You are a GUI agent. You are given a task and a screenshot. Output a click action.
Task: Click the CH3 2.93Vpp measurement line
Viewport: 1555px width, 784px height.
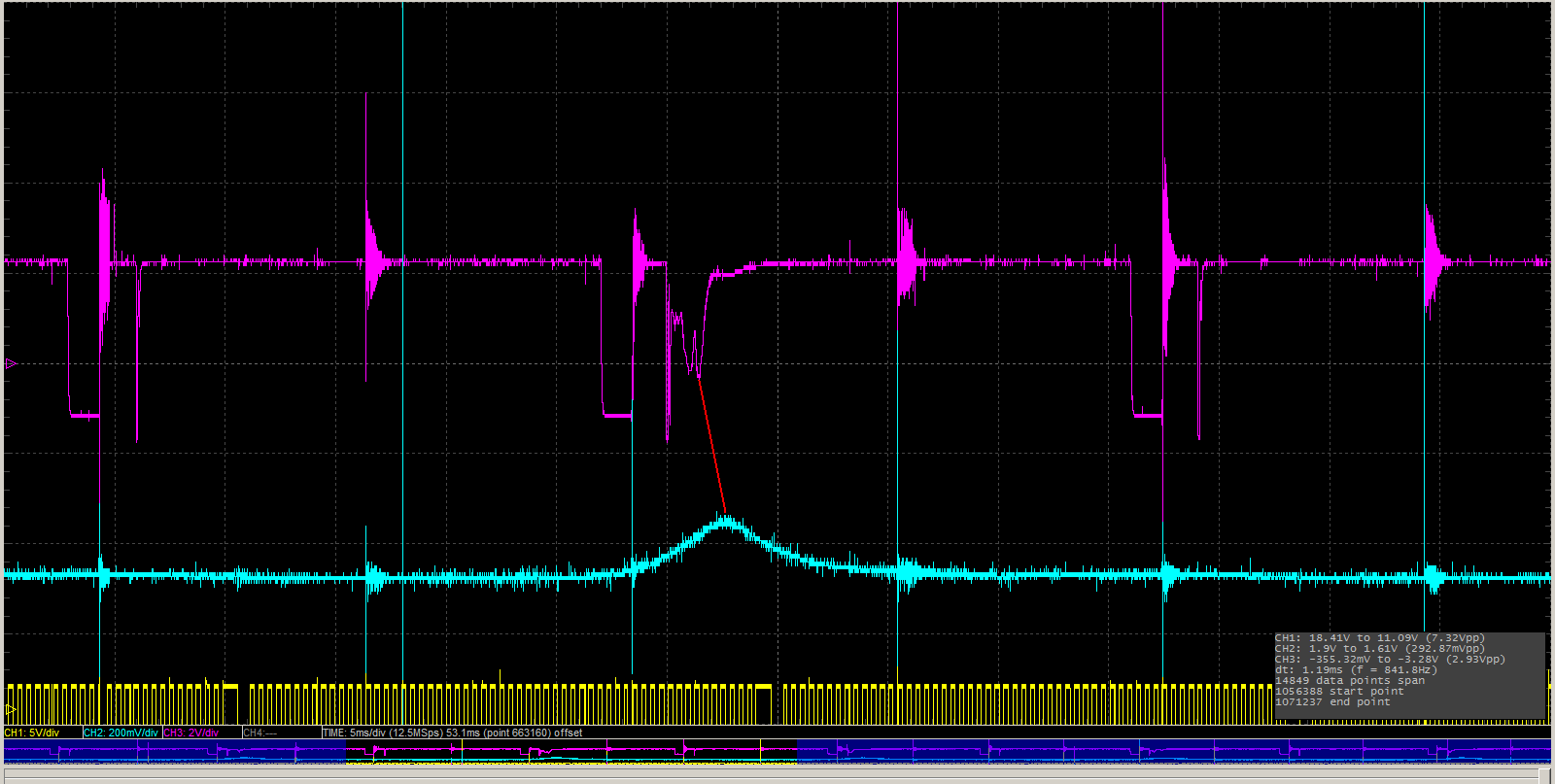pyautogui.click(x=1390, y=660)
